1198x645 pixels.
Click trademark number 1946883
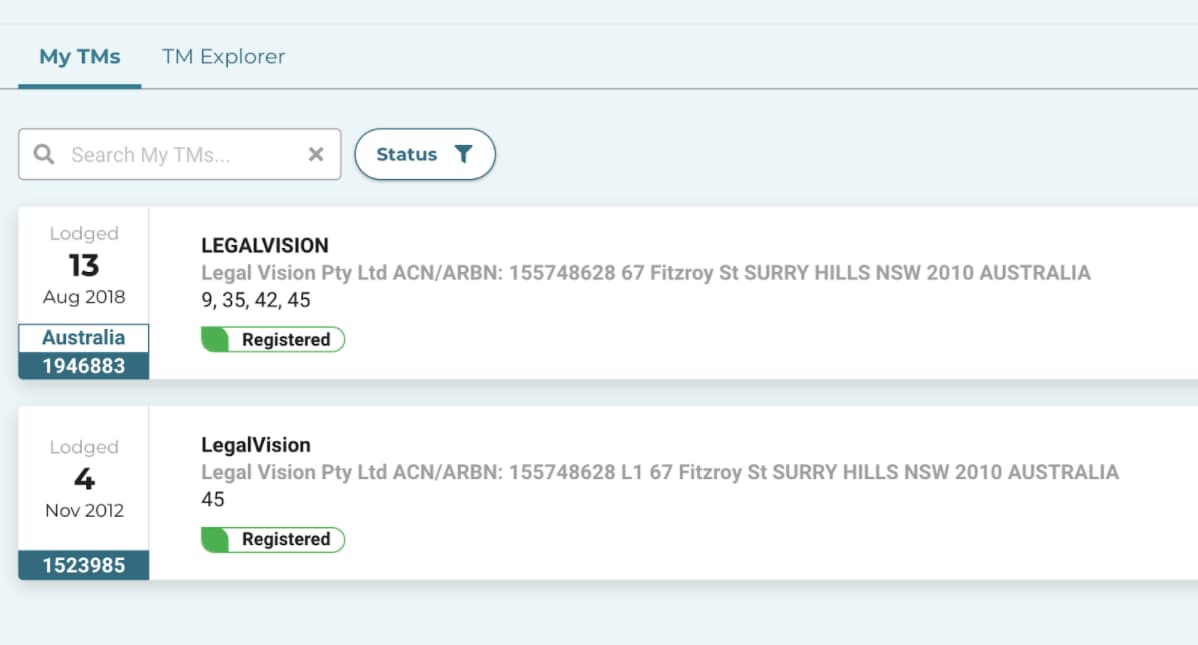coord(84,366)
